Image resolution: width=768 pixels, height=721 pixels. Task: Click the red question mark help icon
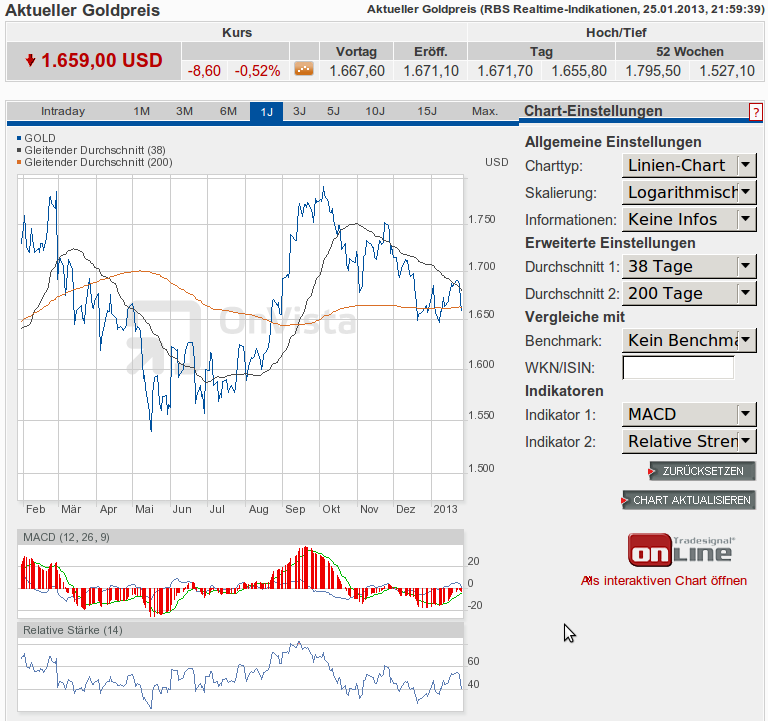click(x=755, y=112)
